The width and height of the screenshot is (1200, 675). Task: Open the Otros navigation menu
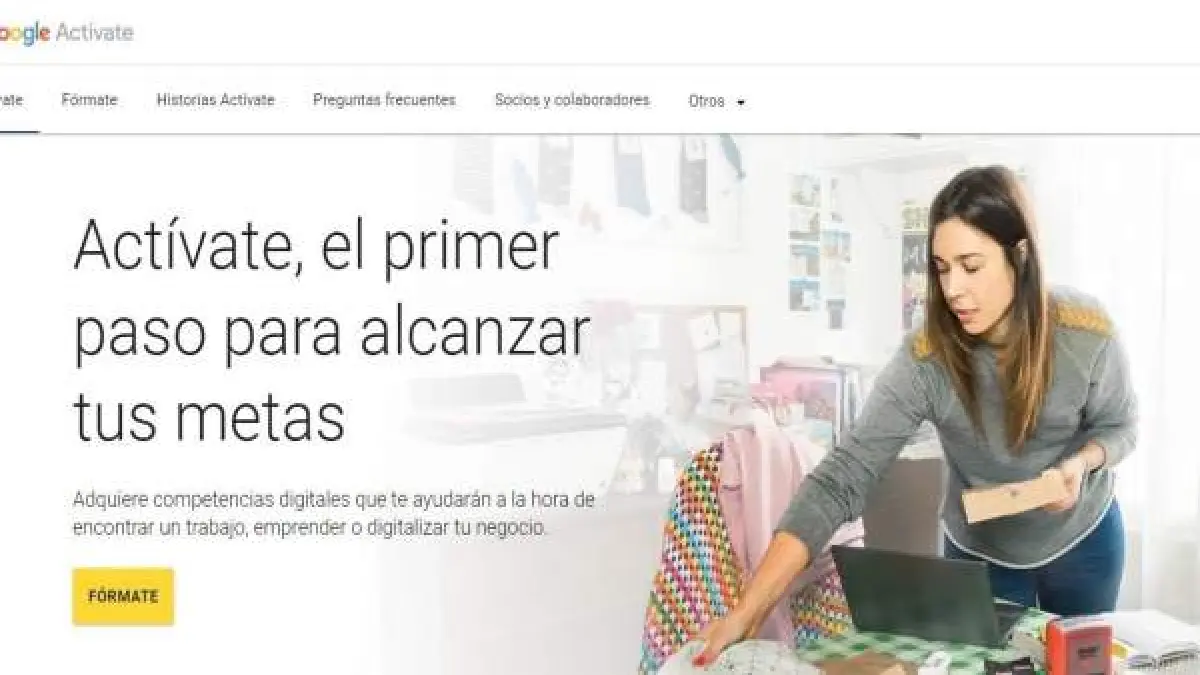(x=716, y=101)
